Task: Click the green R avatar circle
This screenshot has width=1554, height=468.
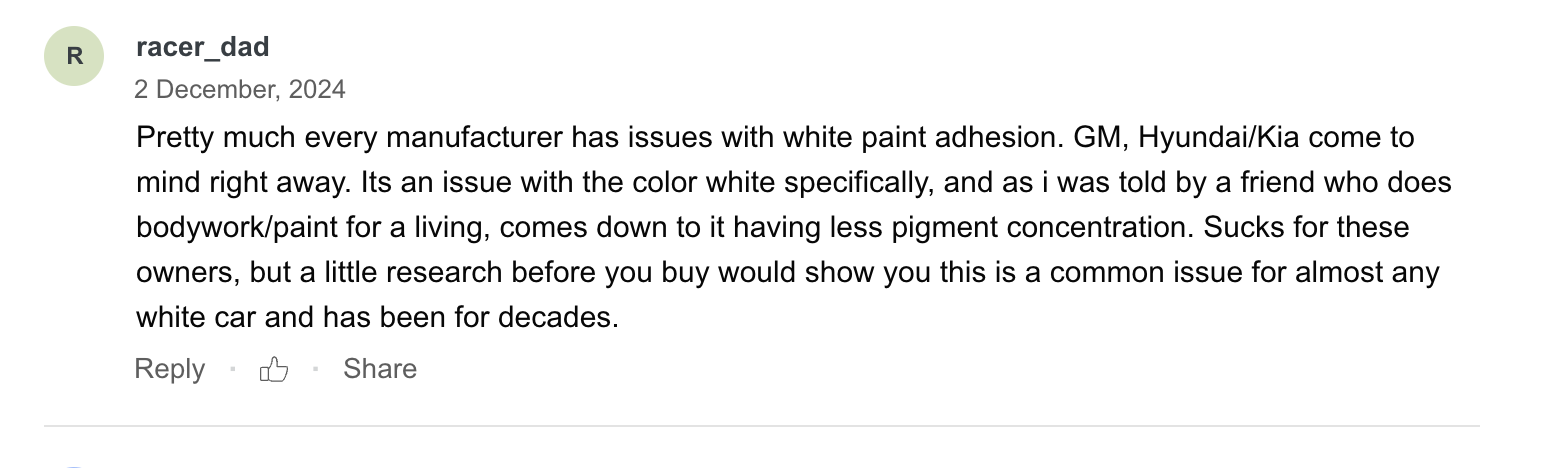Action: point(75,55)
